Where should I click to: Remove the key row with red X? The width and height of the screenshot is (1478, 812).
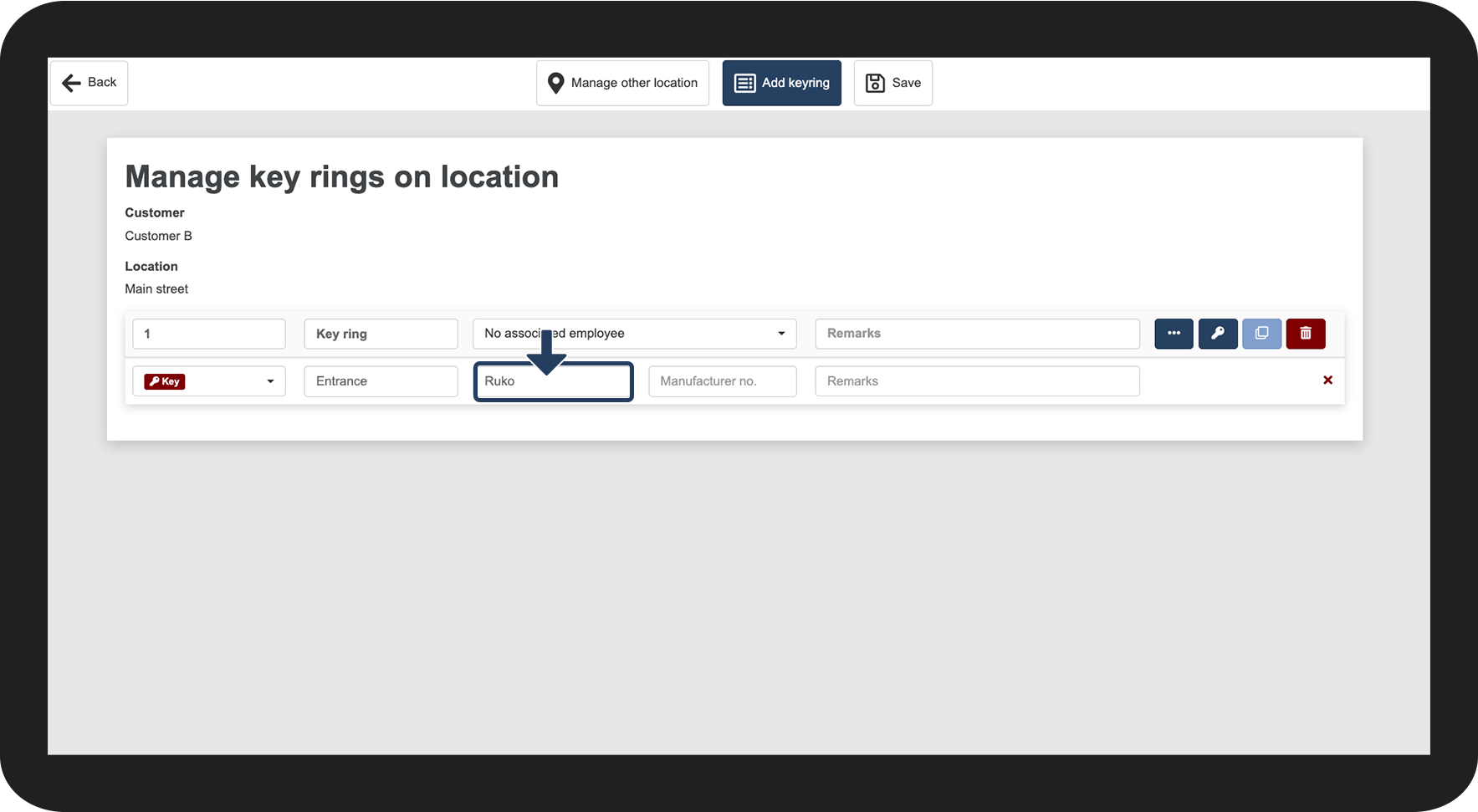[1327, 380]
